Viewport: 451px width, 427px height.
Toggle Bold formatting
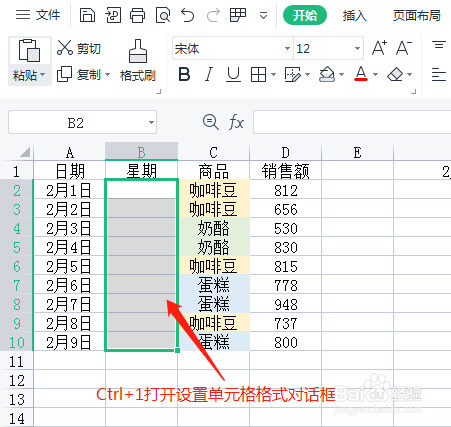[184, 74]
